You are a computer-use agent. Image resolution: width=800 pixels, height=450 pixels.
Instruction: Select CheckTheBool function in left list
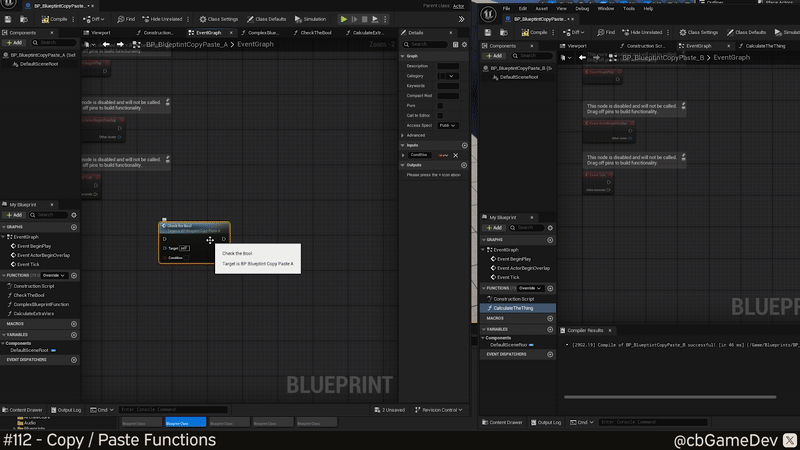coord(29,295)
